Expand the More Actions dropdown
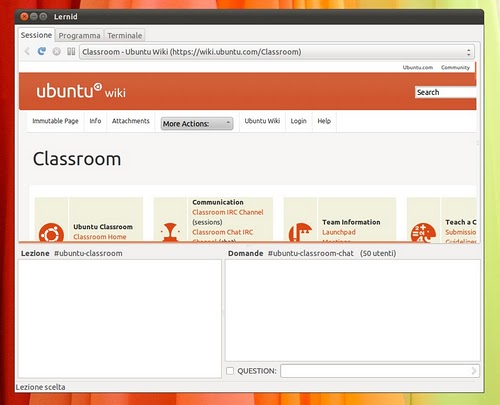This screenshot has width=500, height=405. (197, 124)
